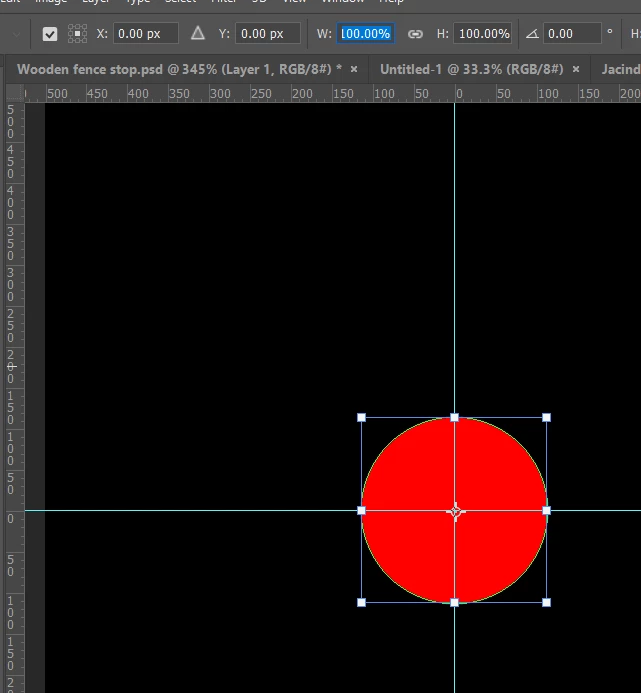Close the Wooden fence stop.psd tab
This screenshot has height=693, width=641.
[x=354, y=69]
